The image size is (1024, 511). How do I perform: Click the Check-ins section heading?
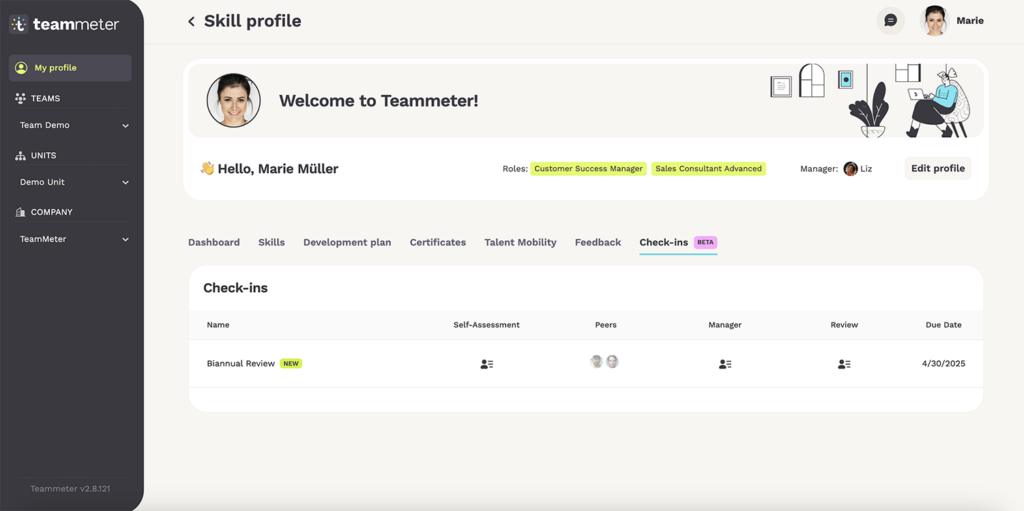pos(235,288)
